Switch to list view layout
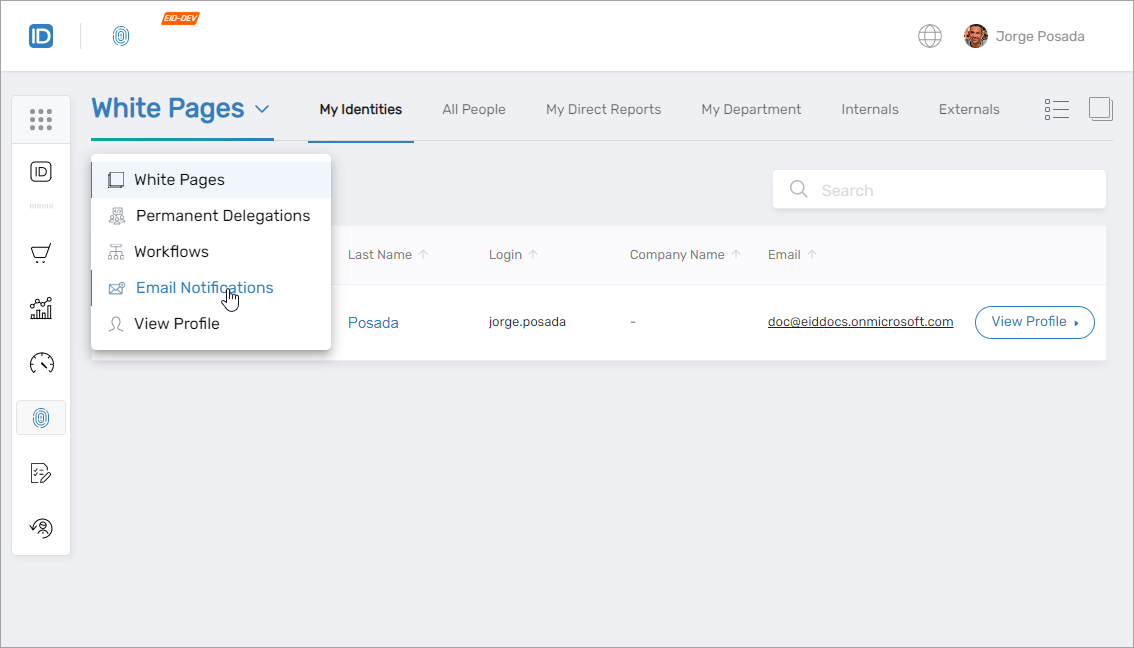 pyautogui.click(x=1056, y=109)
